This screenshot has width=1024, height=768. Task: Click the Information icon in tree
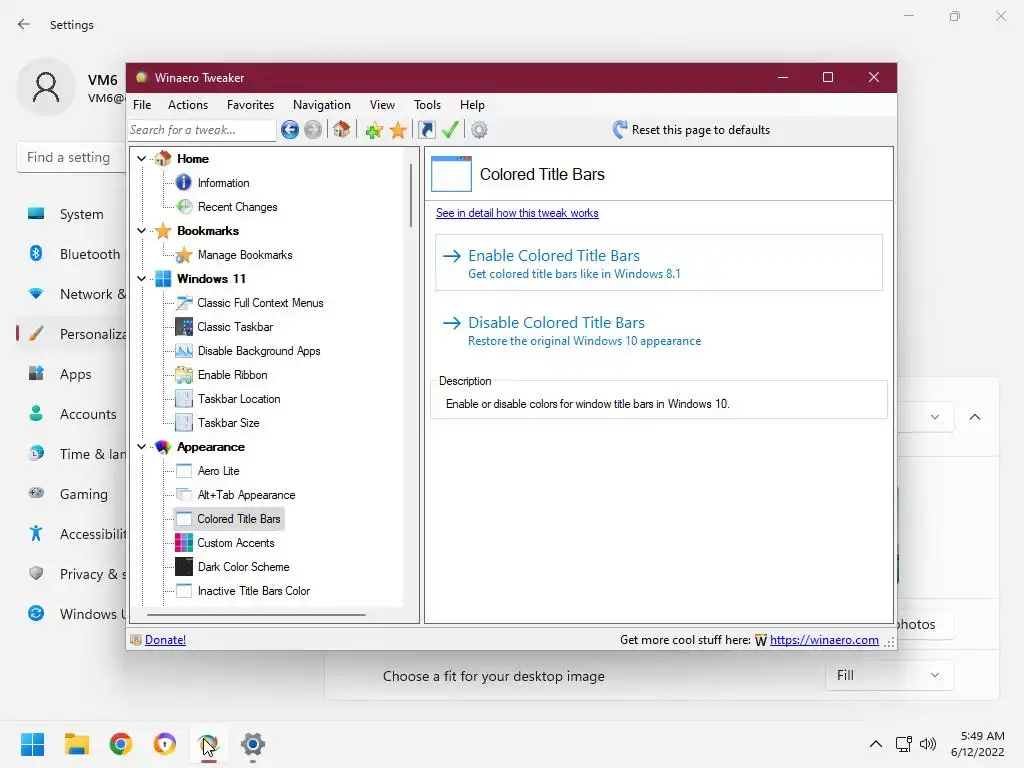point(184,183)
